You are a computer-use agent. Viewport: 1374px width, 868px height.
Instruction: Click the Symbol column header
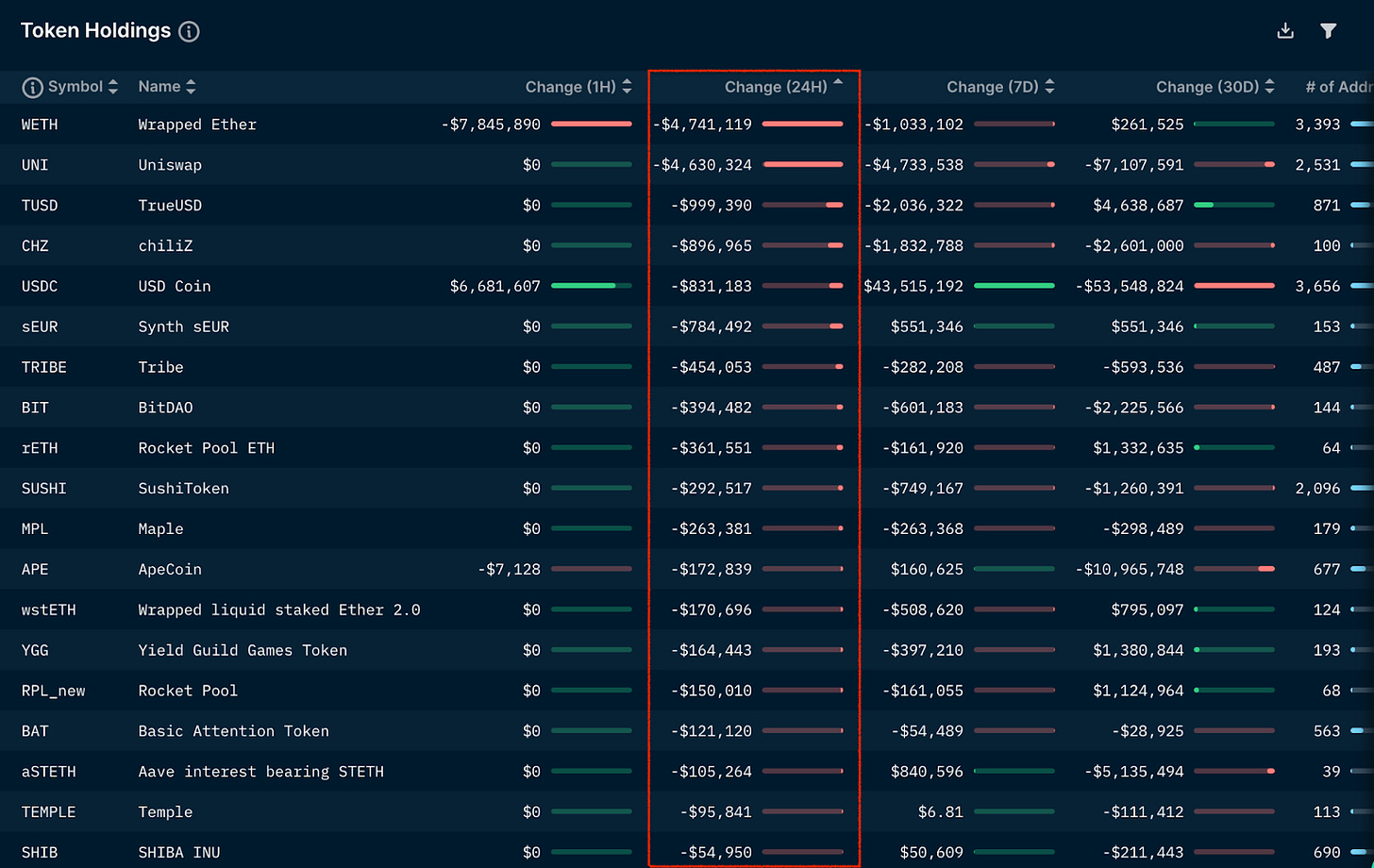[x=75, y=87]
